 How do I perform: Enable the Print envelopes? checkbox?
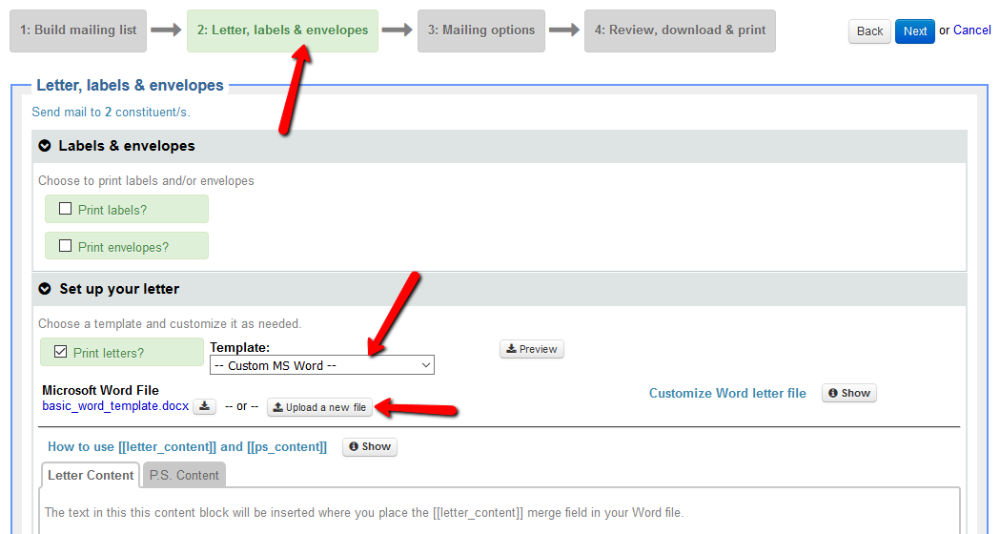point(65,246)
